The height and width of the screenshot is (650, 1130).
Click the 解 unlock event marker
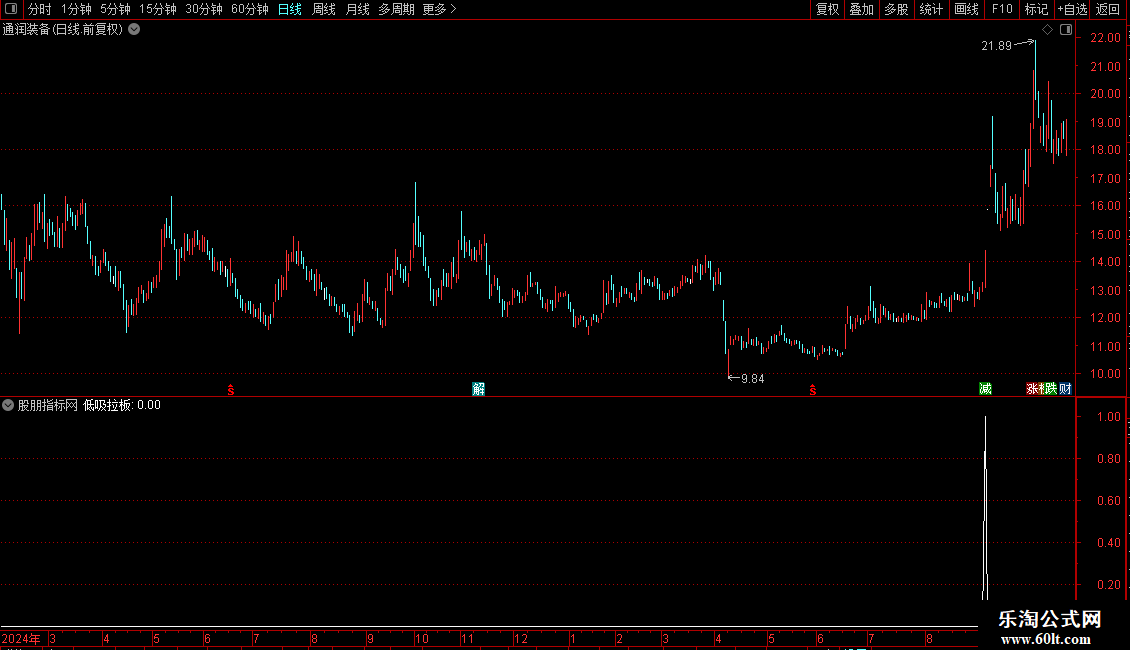(x=479, y=389)
